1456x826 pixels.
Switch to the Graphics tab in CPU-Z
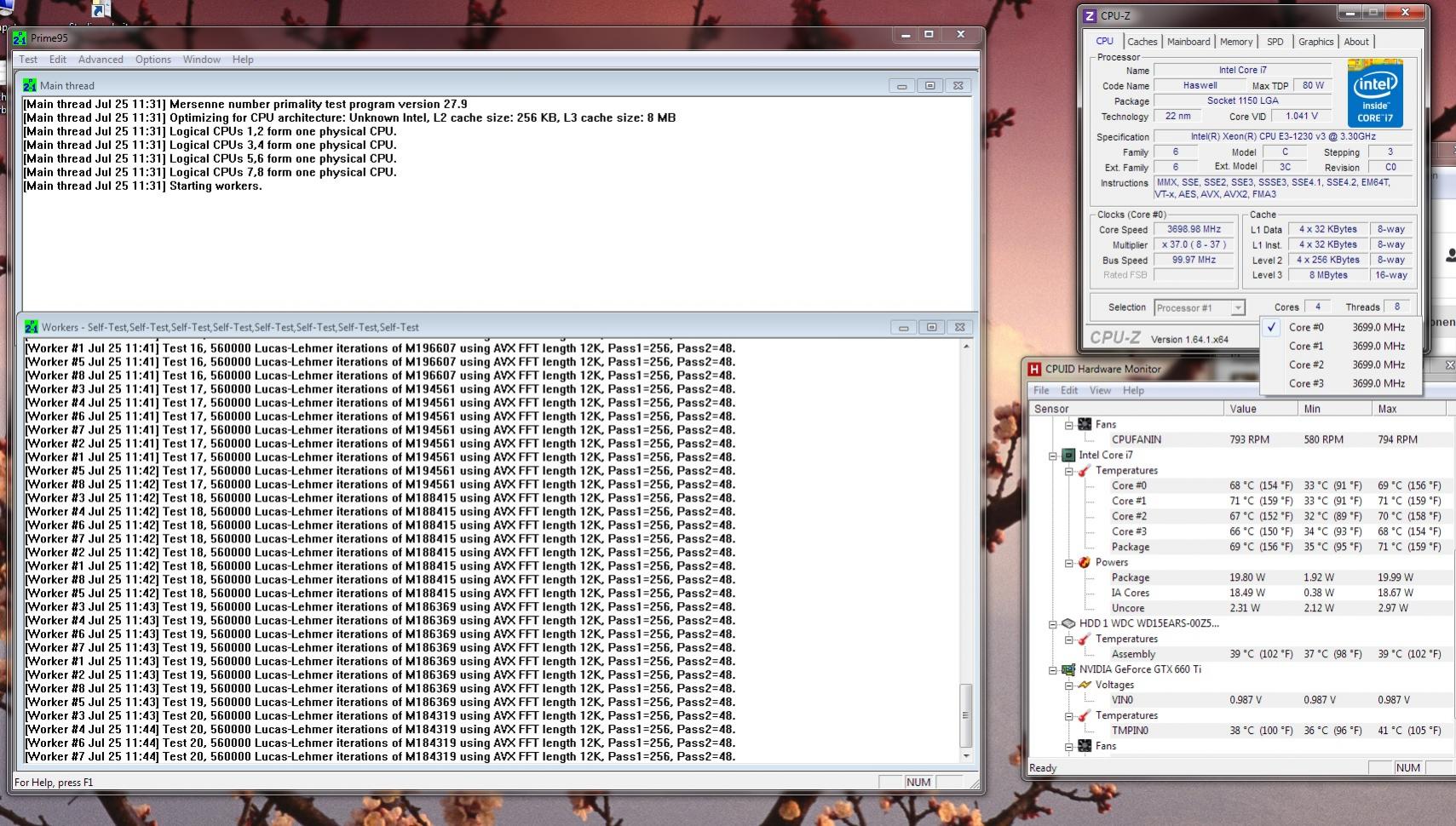point(1315,42)
